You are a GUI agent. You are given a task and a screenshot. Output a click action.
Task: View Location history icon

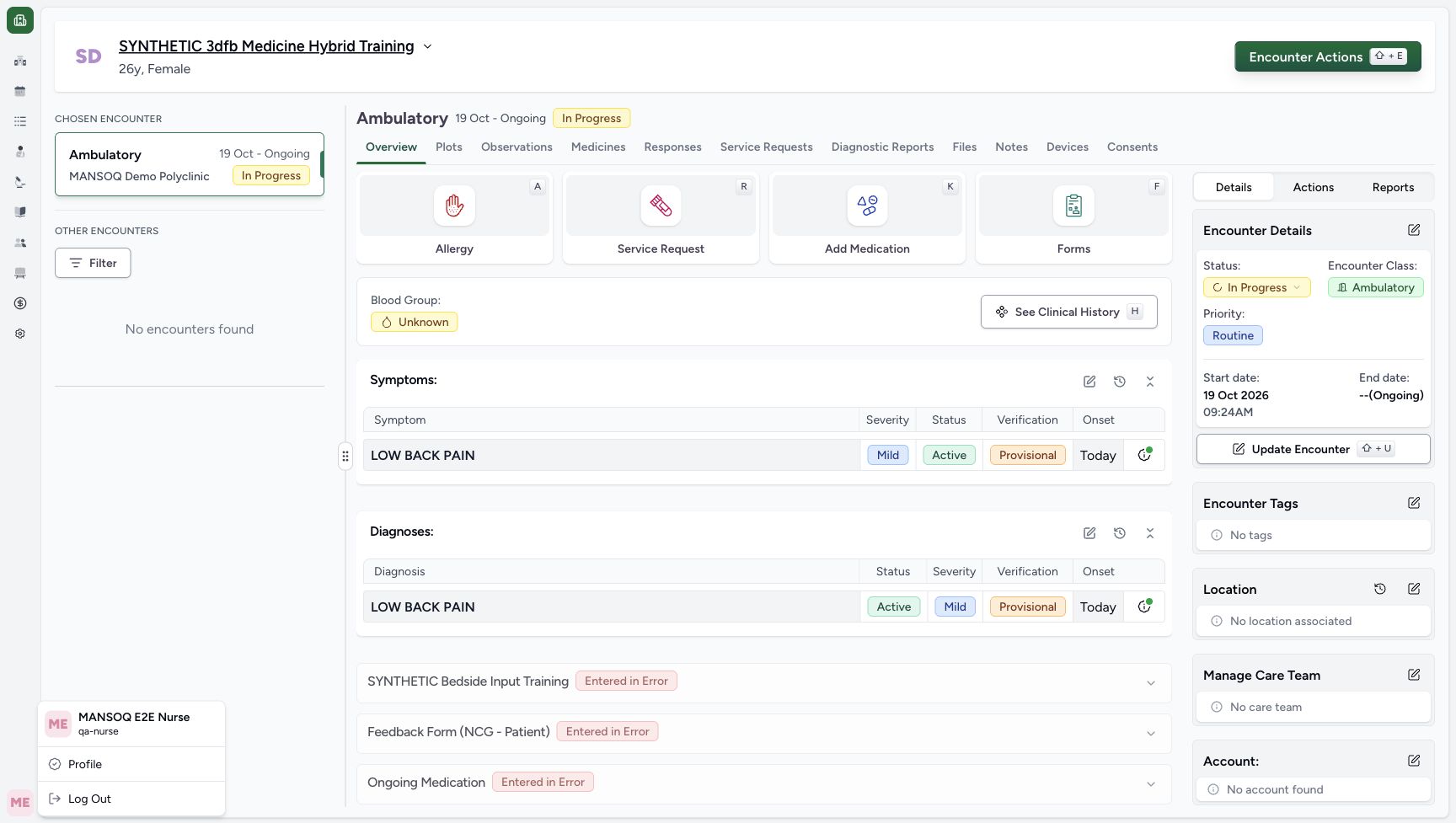point(1380,589)
